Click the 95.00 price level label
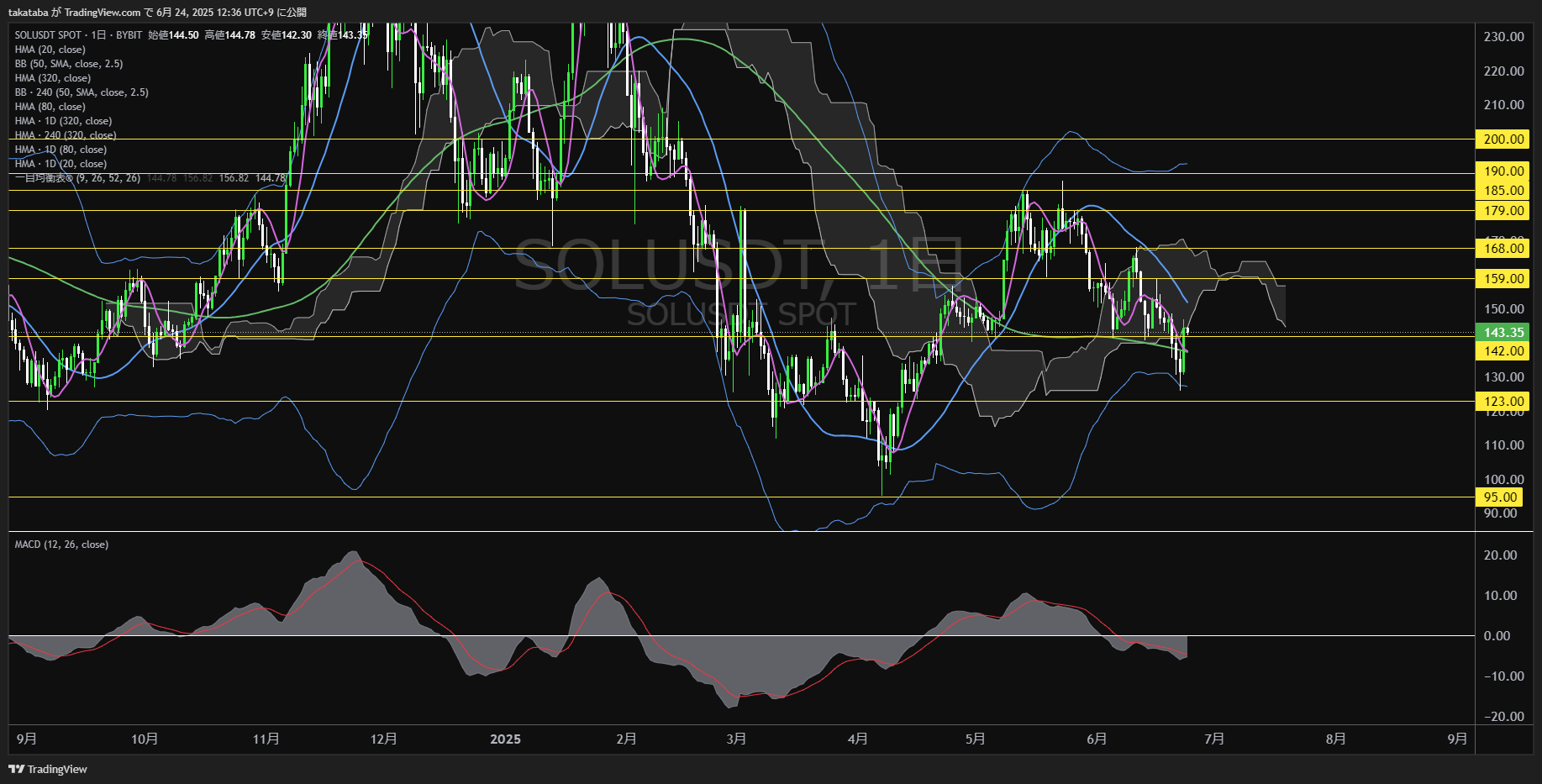This screenshot has height=784, width=1542. (1499, 497)
